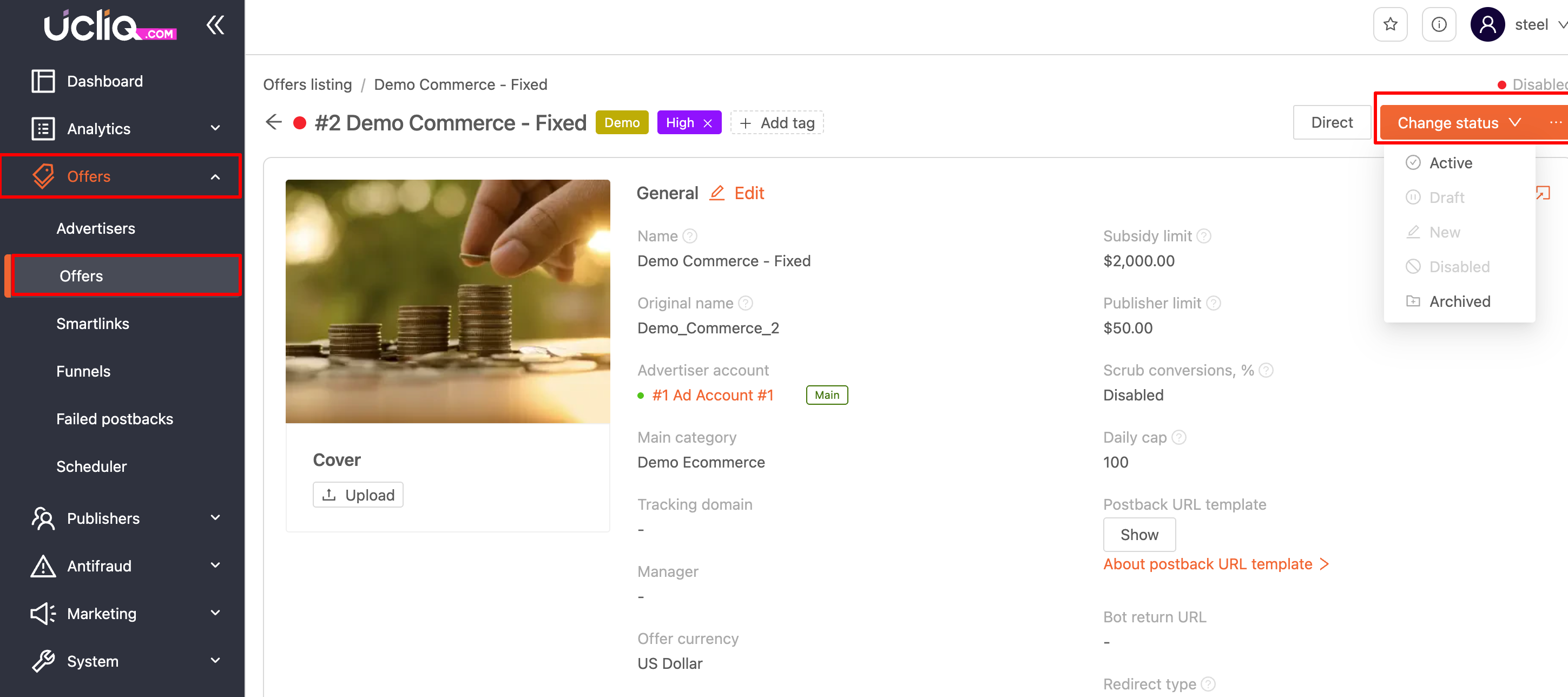Remove the High tag with X
1568x697 pixels.
coord(708,123)
